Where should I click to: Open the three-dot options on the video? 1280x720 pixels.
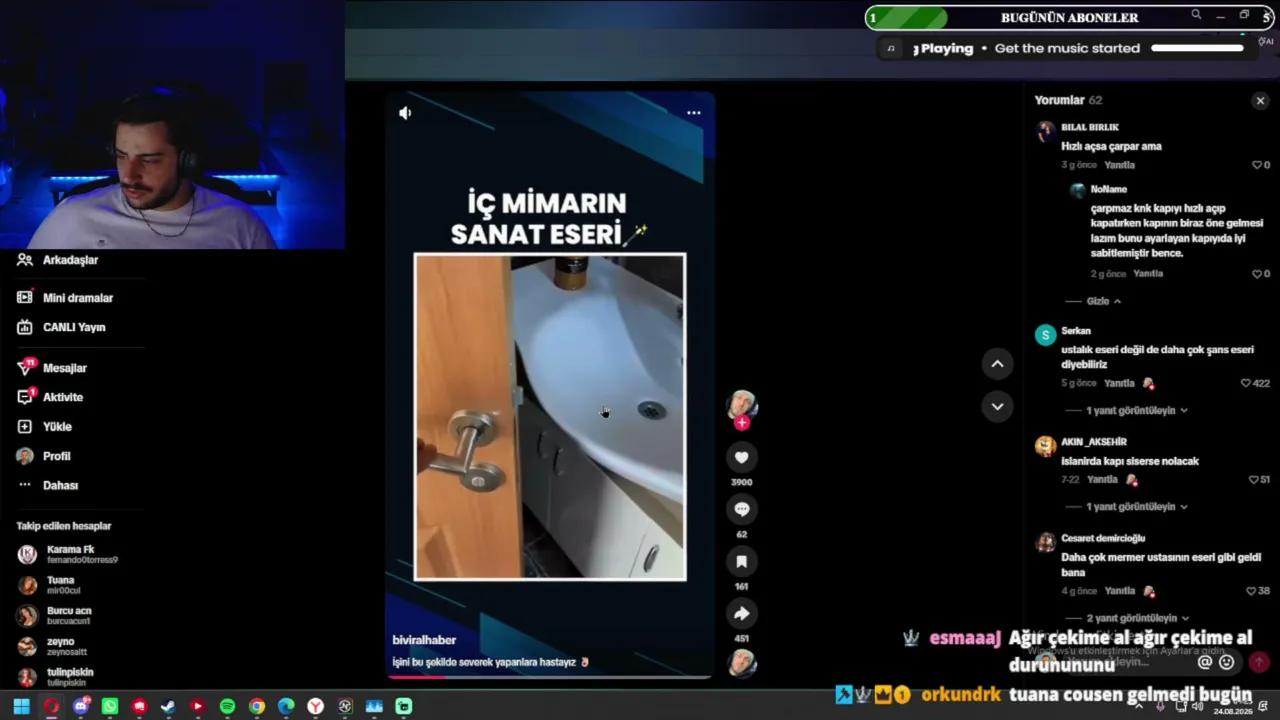tap(694, 113)
